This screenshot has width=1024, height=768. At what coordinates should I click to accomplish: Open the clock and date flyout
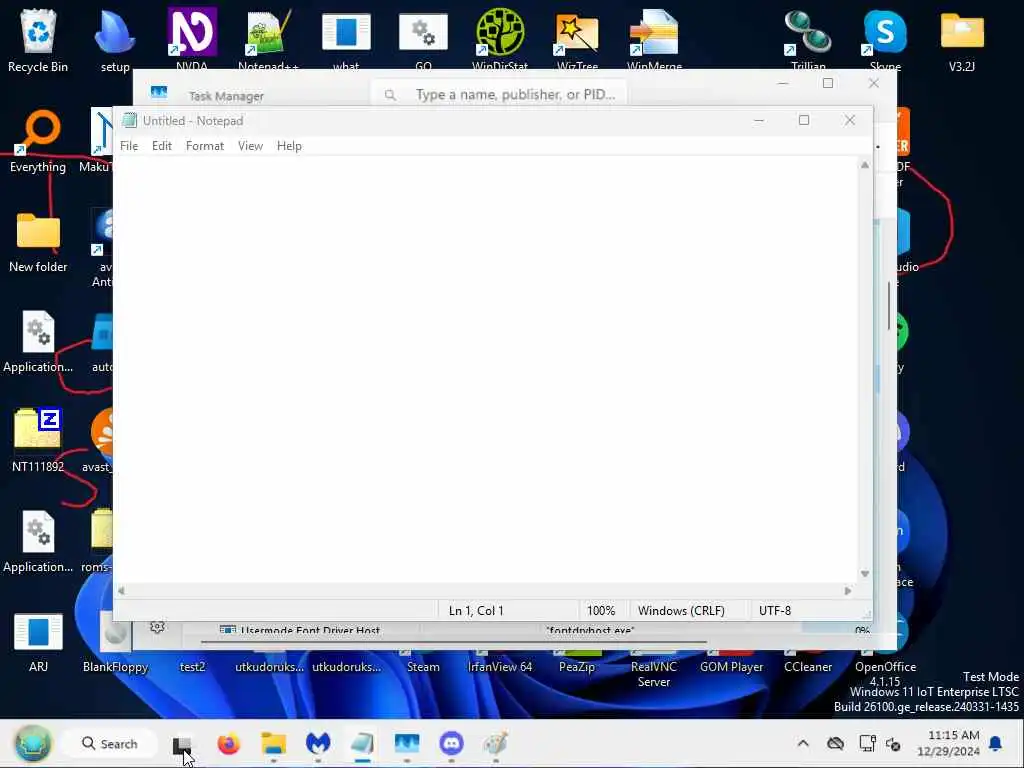pos(948,743)
